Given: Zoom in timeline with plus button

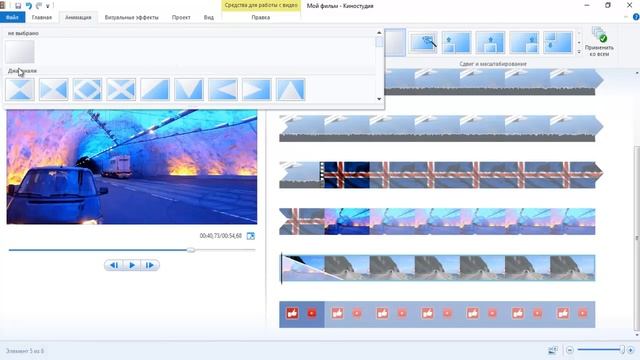Looking at the screenshot, I should point(630,350).
